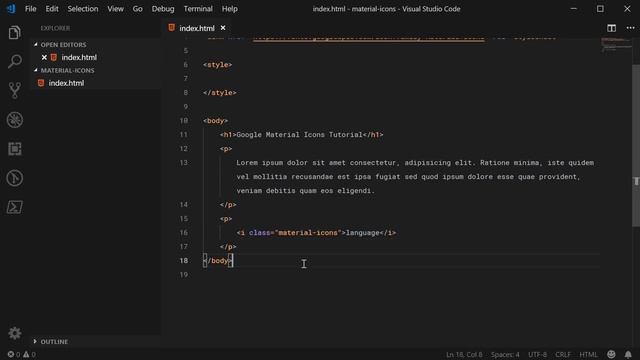Change line ending via CRLF
Viewport: 640px width, 360px height.
click(x=563, y=354)
